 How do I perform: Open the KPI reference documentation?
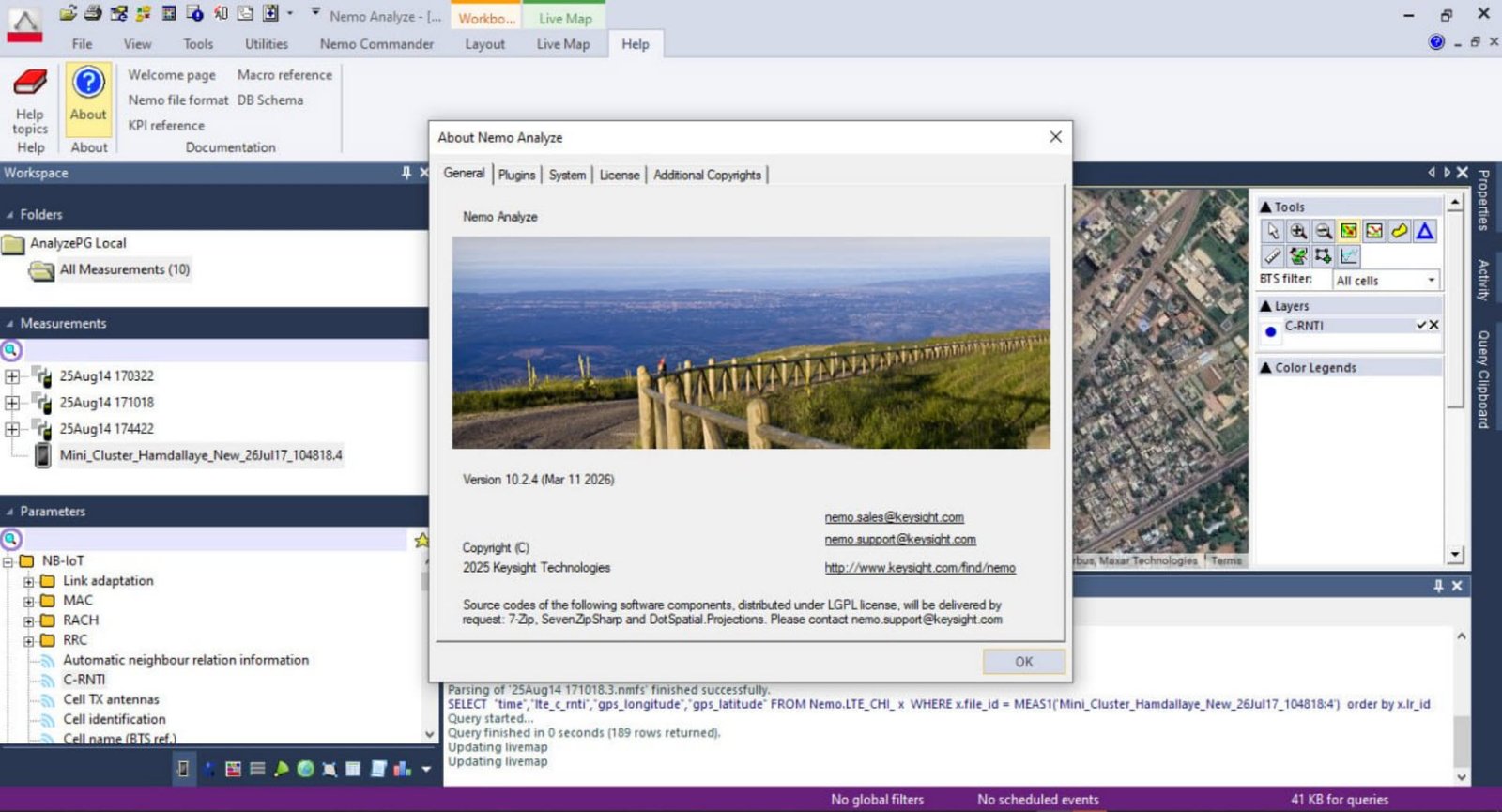[x=166, y=125]
